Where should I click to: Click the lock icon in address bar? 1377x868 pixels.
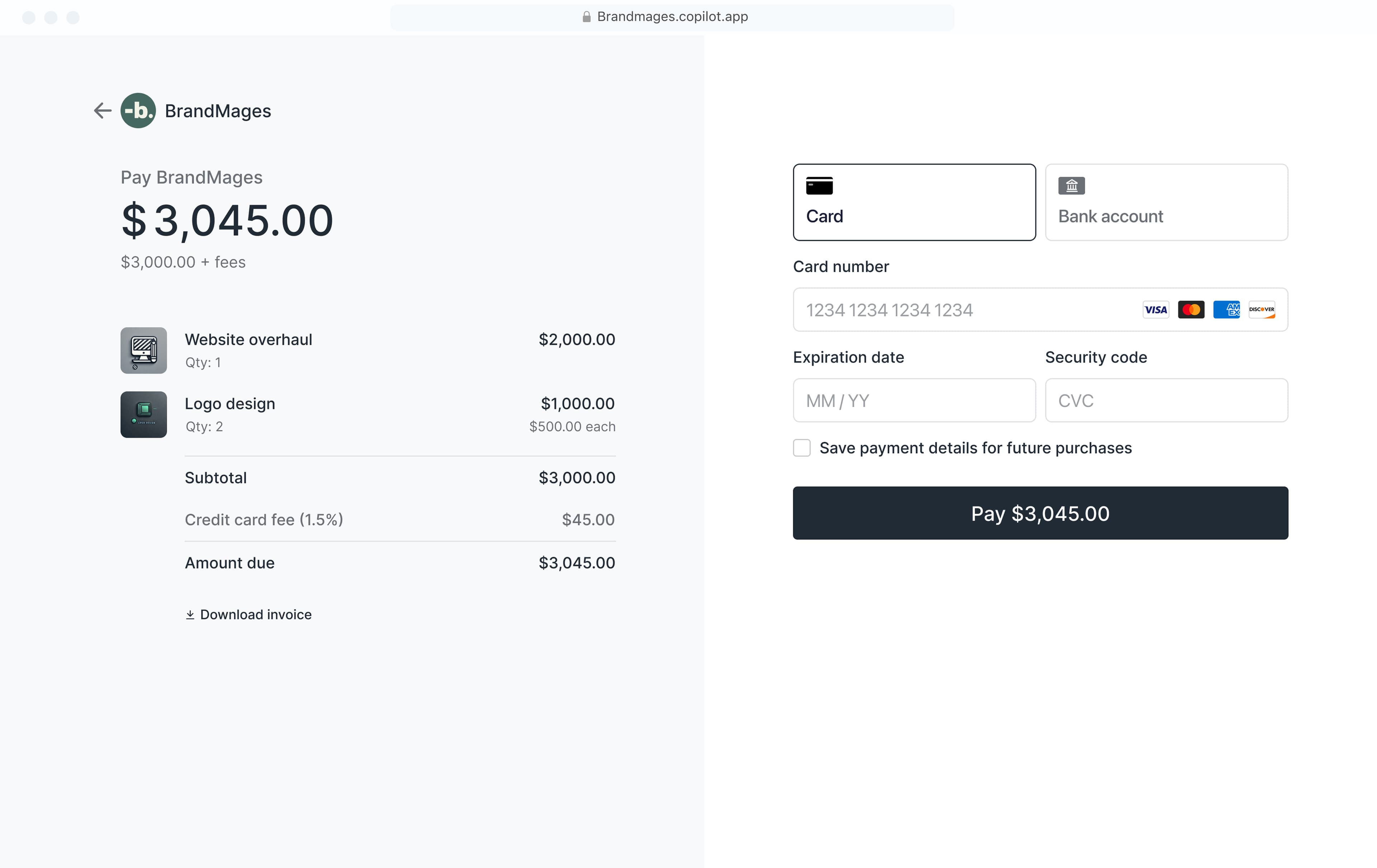click(586, 17)
